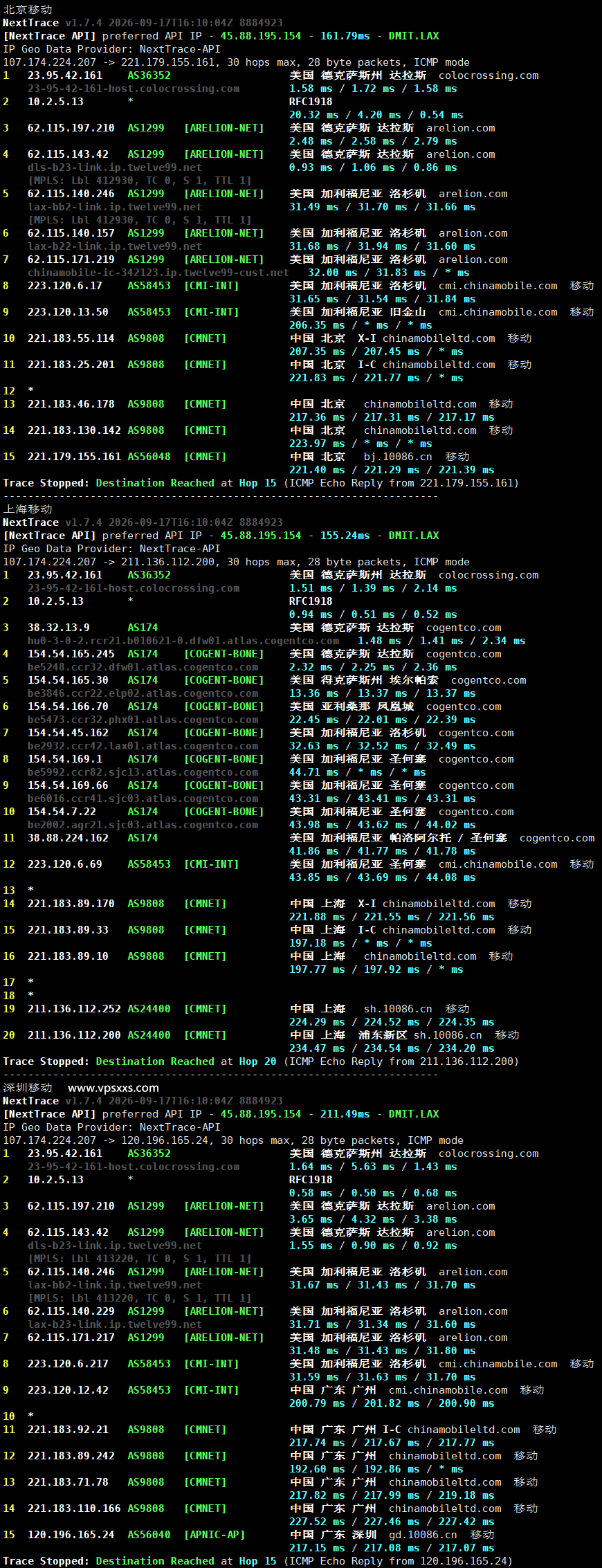Image resolution: width=602 pixels, height=1568 pixels.
Task: Click hop IP 221.183.92.21
Action: 68,1430
